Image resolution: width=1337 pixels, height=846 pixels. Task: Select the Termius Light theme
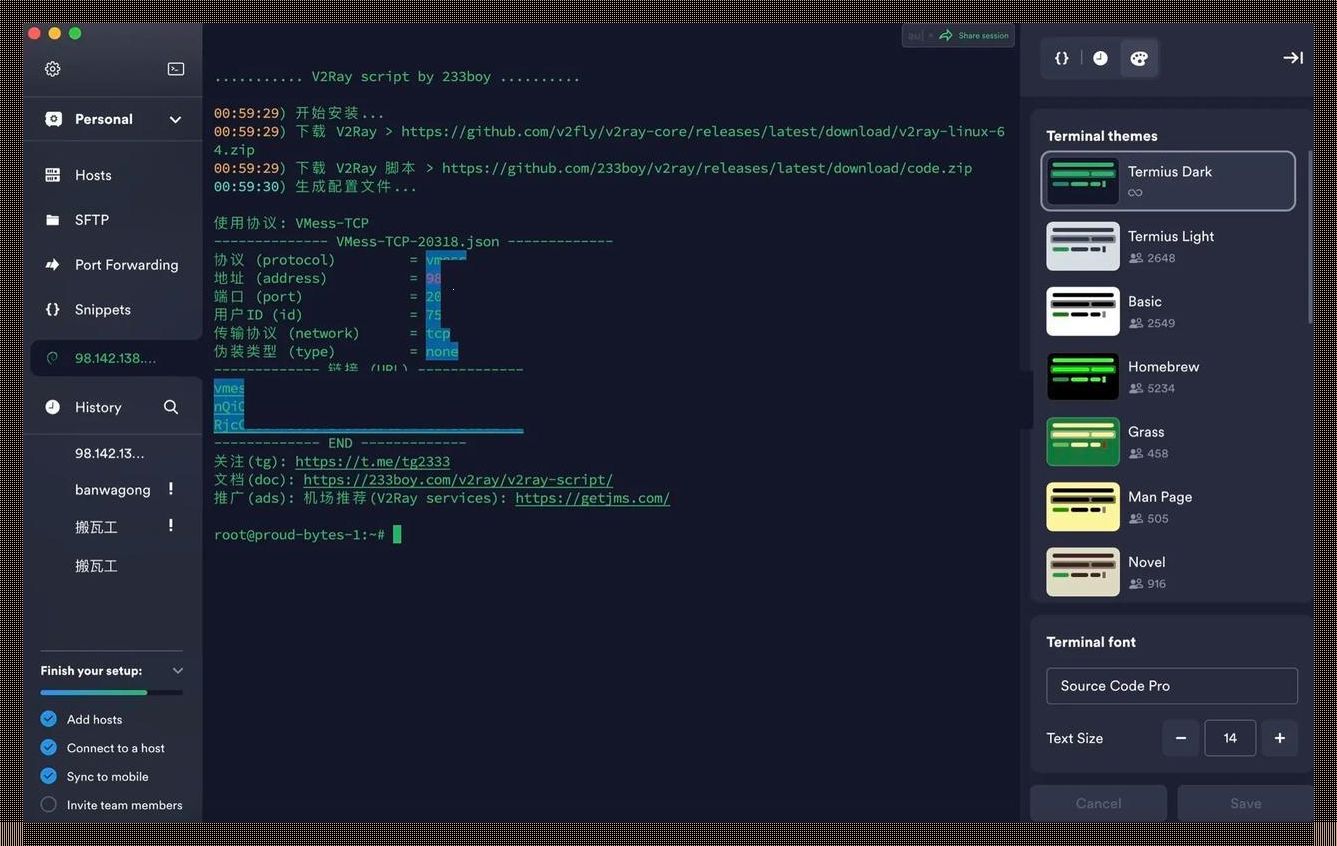(1168, 246)
